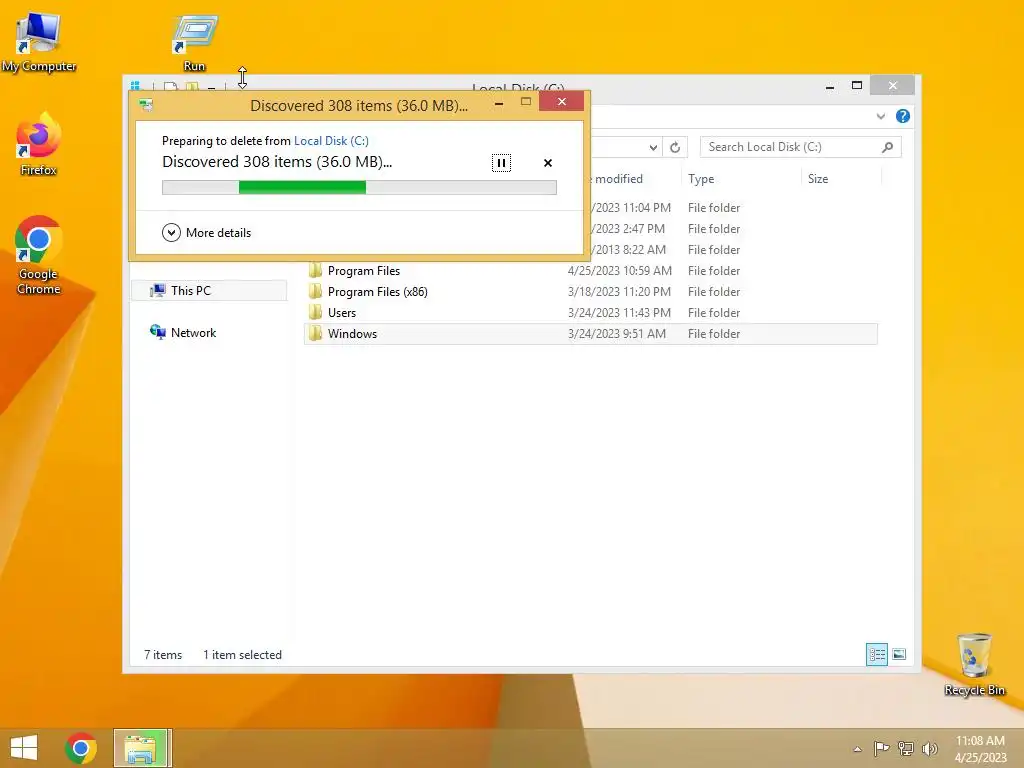Click the green delete progress bar
Viewport: 1024px width, 768px height.
click(x=359, y=187)
